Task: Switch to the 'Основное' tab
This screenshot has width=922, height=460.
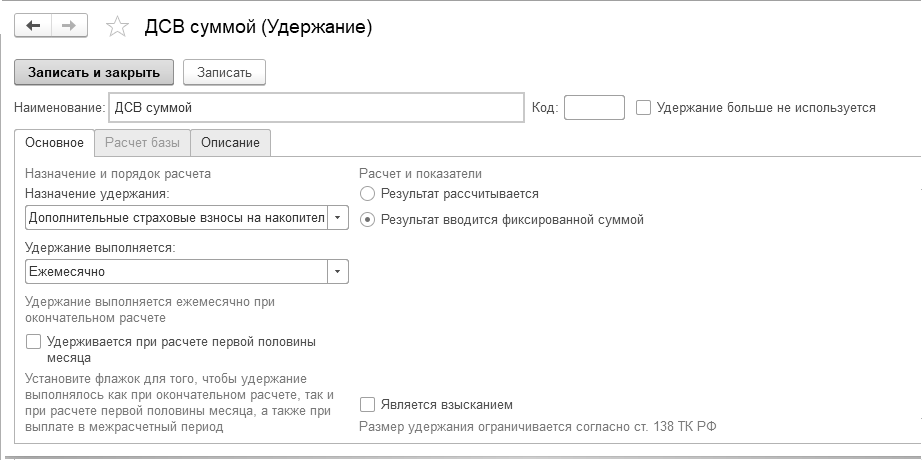Action: [54, 143]
